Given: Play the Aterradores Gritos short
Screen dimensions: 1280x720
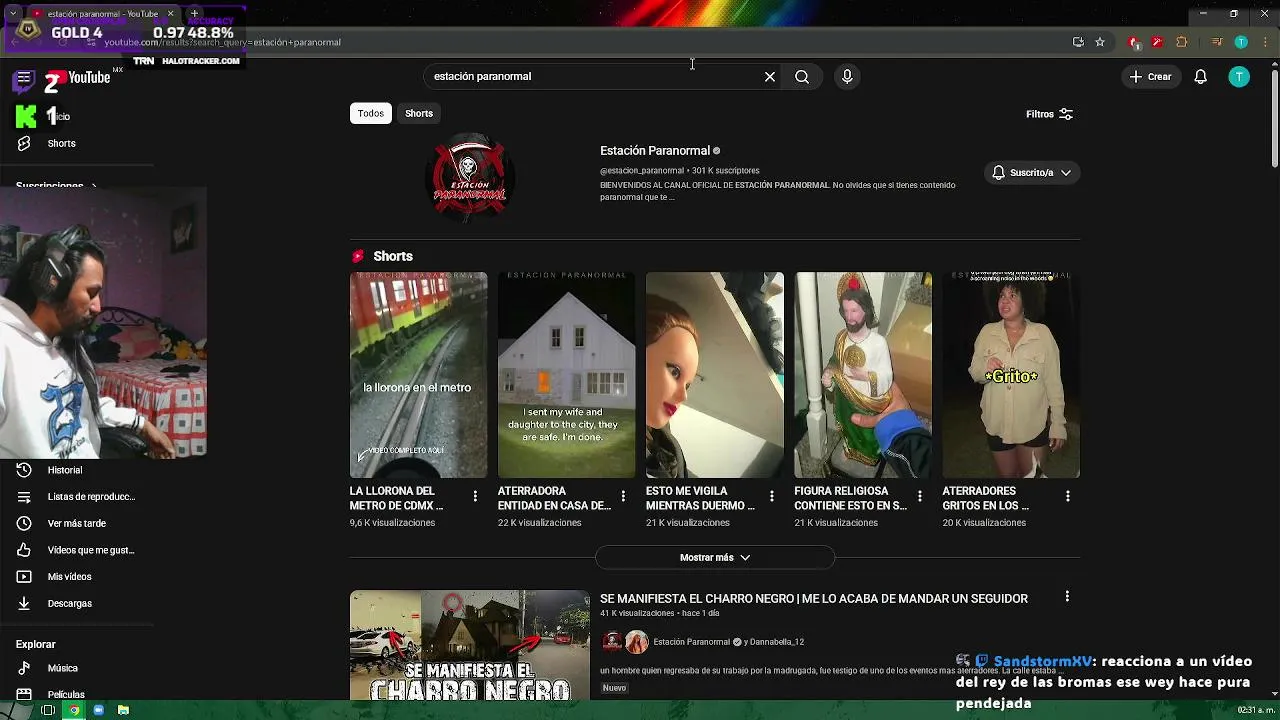Looking at the screenshot, I should click(1011, 375).
